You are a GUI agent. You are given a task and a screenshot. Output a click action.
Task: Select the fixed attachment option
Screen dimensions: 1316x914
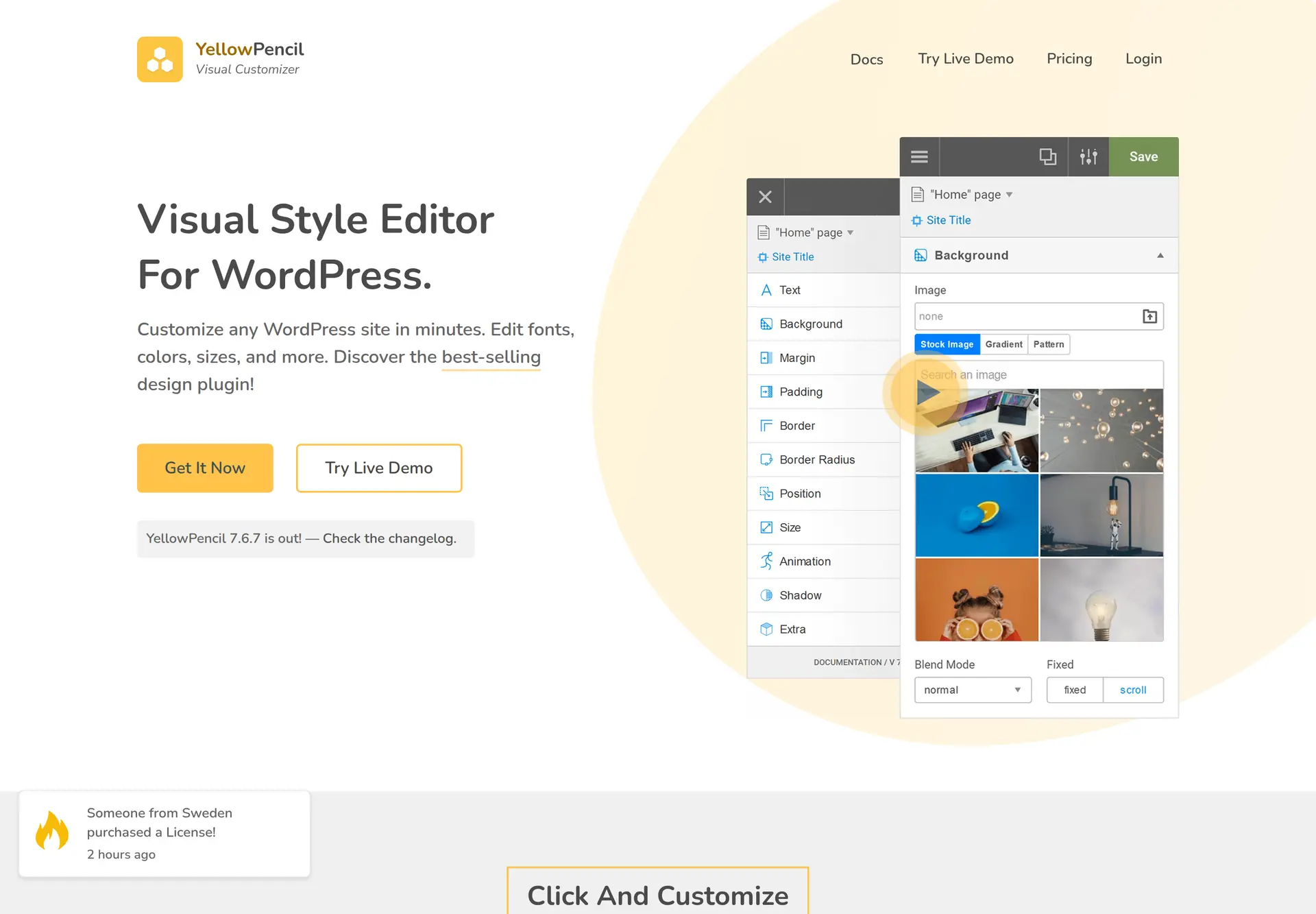[x=1075, y=690]
